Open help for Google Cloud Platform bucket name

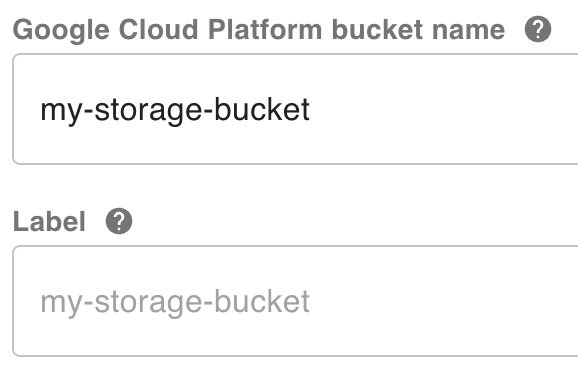(538, 29)
